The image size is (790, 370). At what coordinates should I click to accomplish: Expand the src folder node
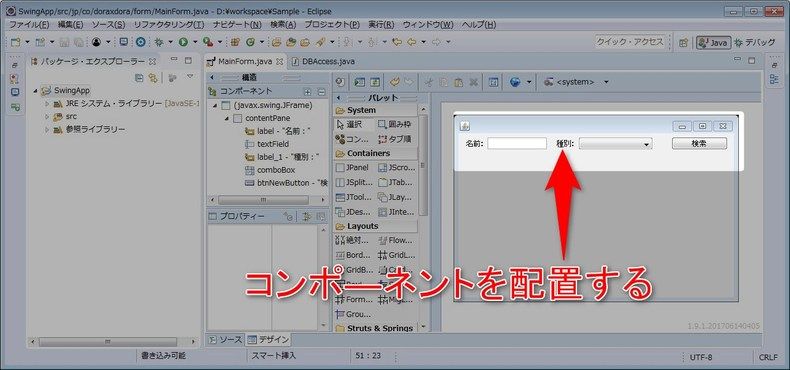(x=47, y=116)
